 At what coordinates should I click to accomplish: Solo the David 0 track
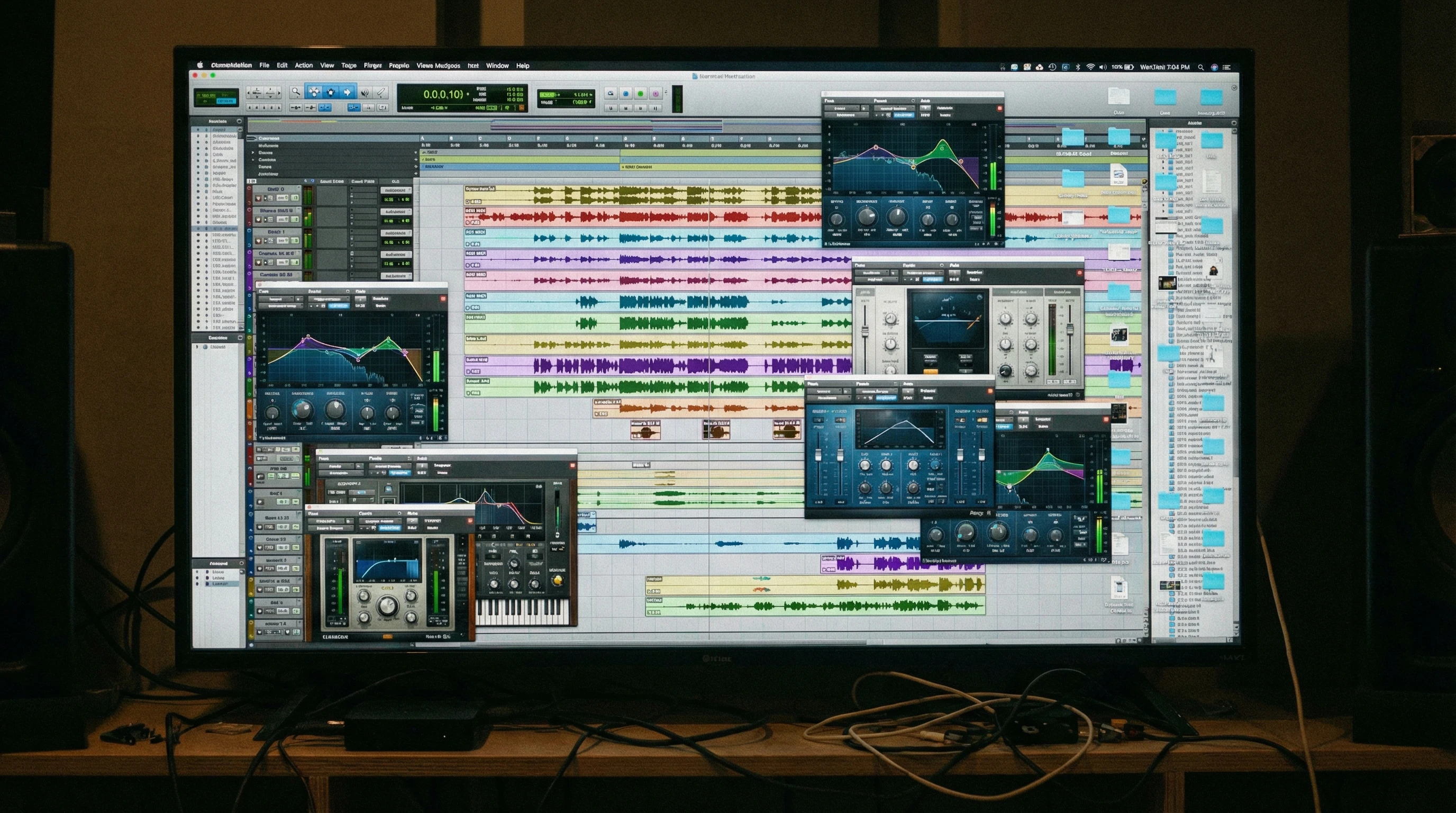coord(265,198)
